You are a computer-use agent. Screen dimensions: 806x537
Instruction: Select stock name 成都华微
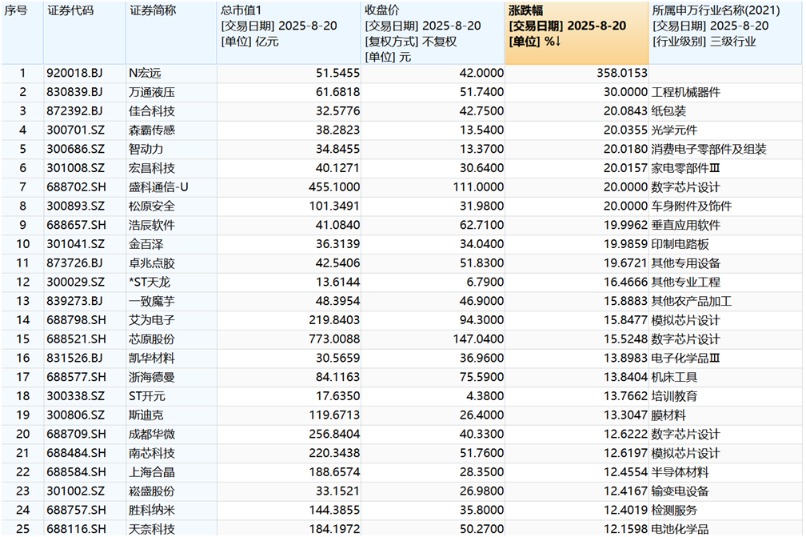152,434
